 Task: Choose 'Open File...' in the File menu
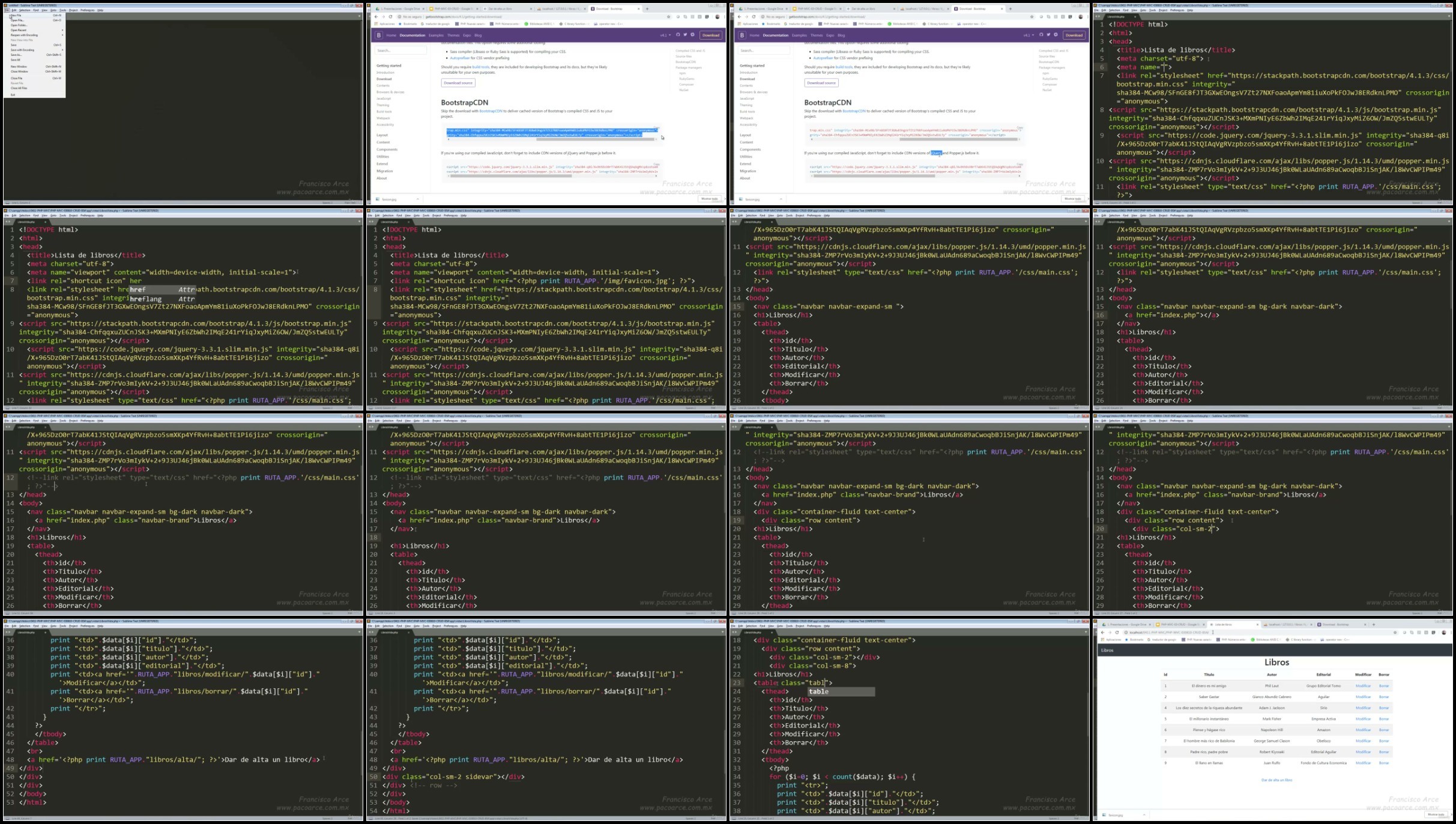click(x=17, y=20)
